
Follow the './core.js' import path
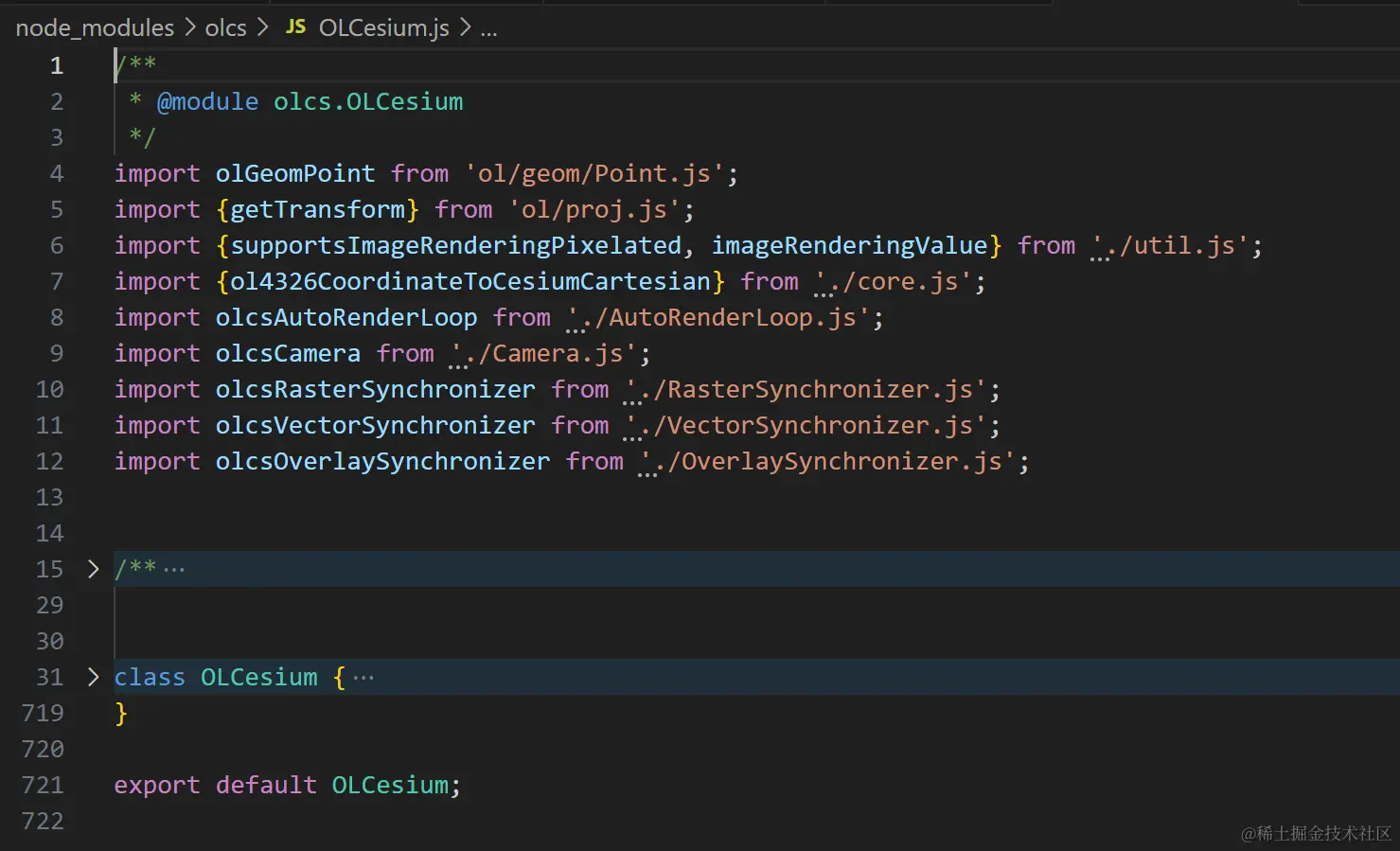(894, 282)
